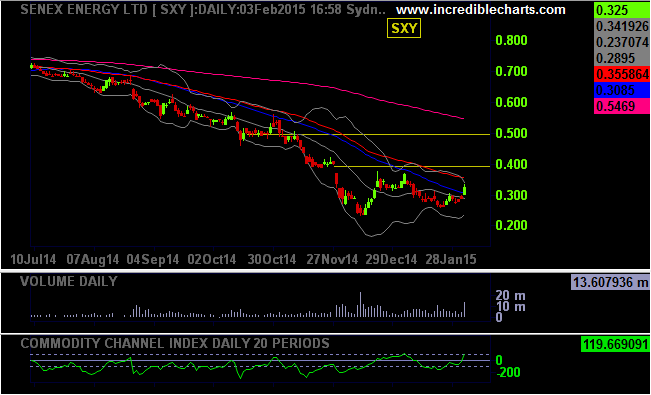Viewport: 651px width, 395px height.
Task: Click the 119.669091 CCI value box
Action: tap(614, 344)
